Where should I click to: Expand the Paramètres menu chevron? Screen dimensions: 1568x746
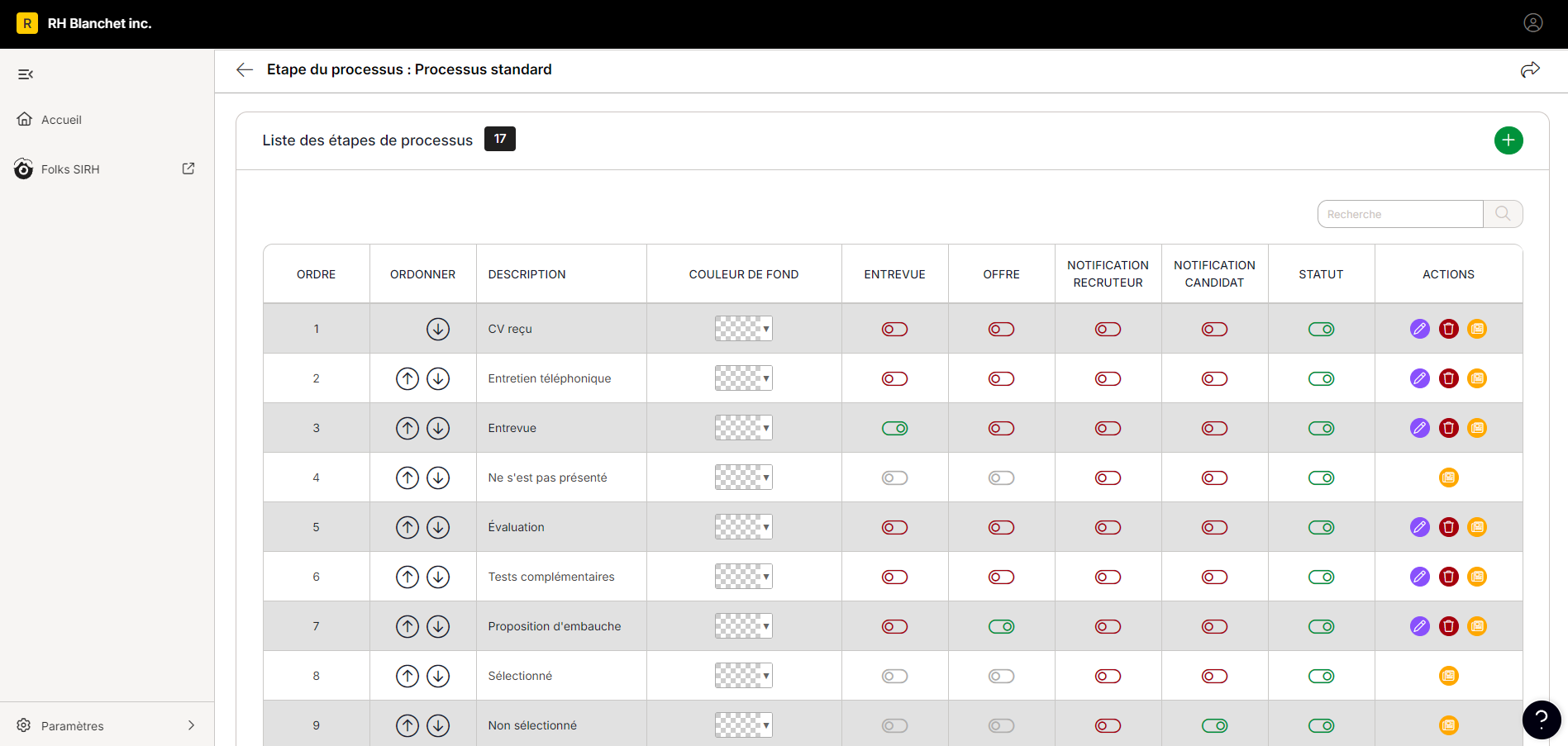pos(191,725)
